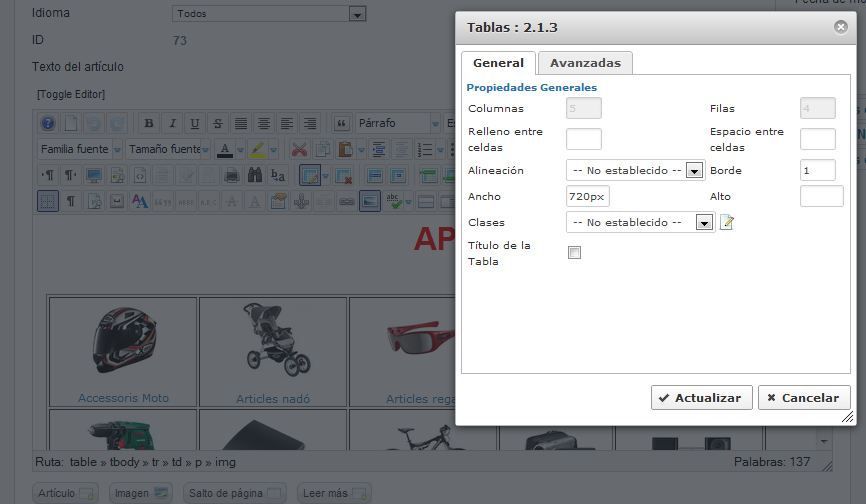Screen dimensions: 866x504
Task: Open the Clases dropdown
Action: point(640,222)
